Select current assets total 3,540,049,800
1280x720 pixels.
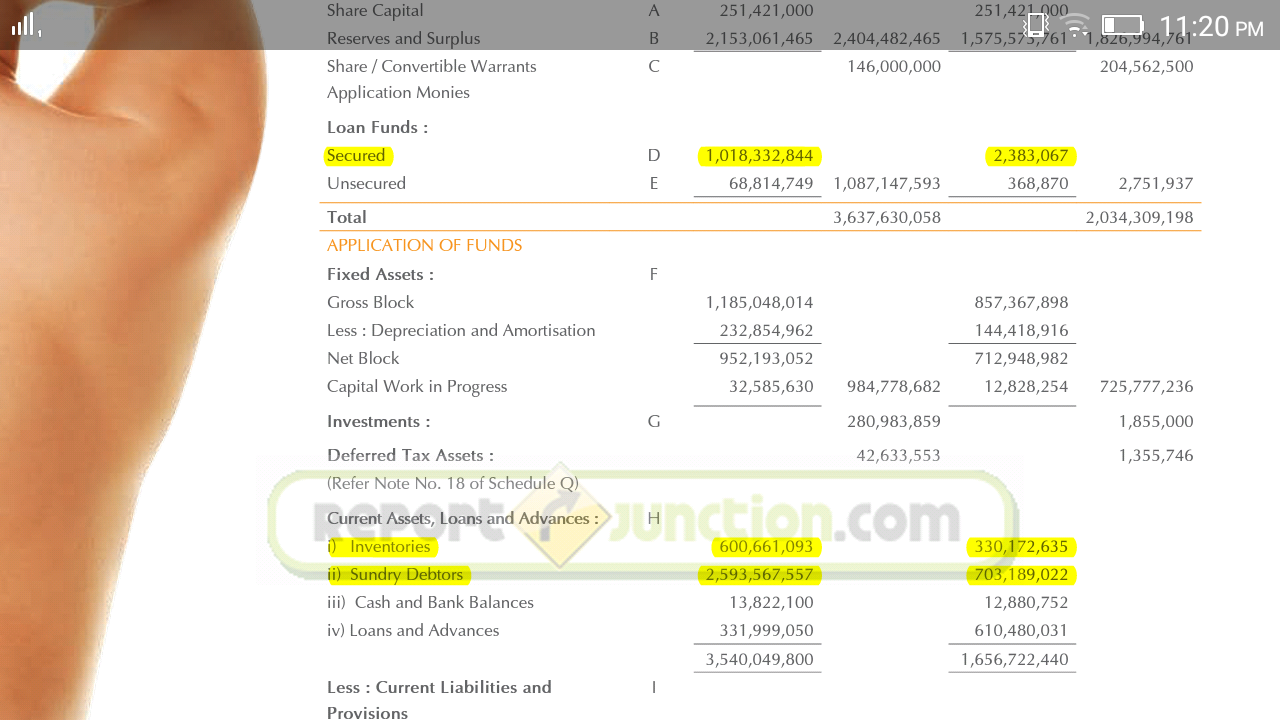pyautogui.click(x=759, y=660)
